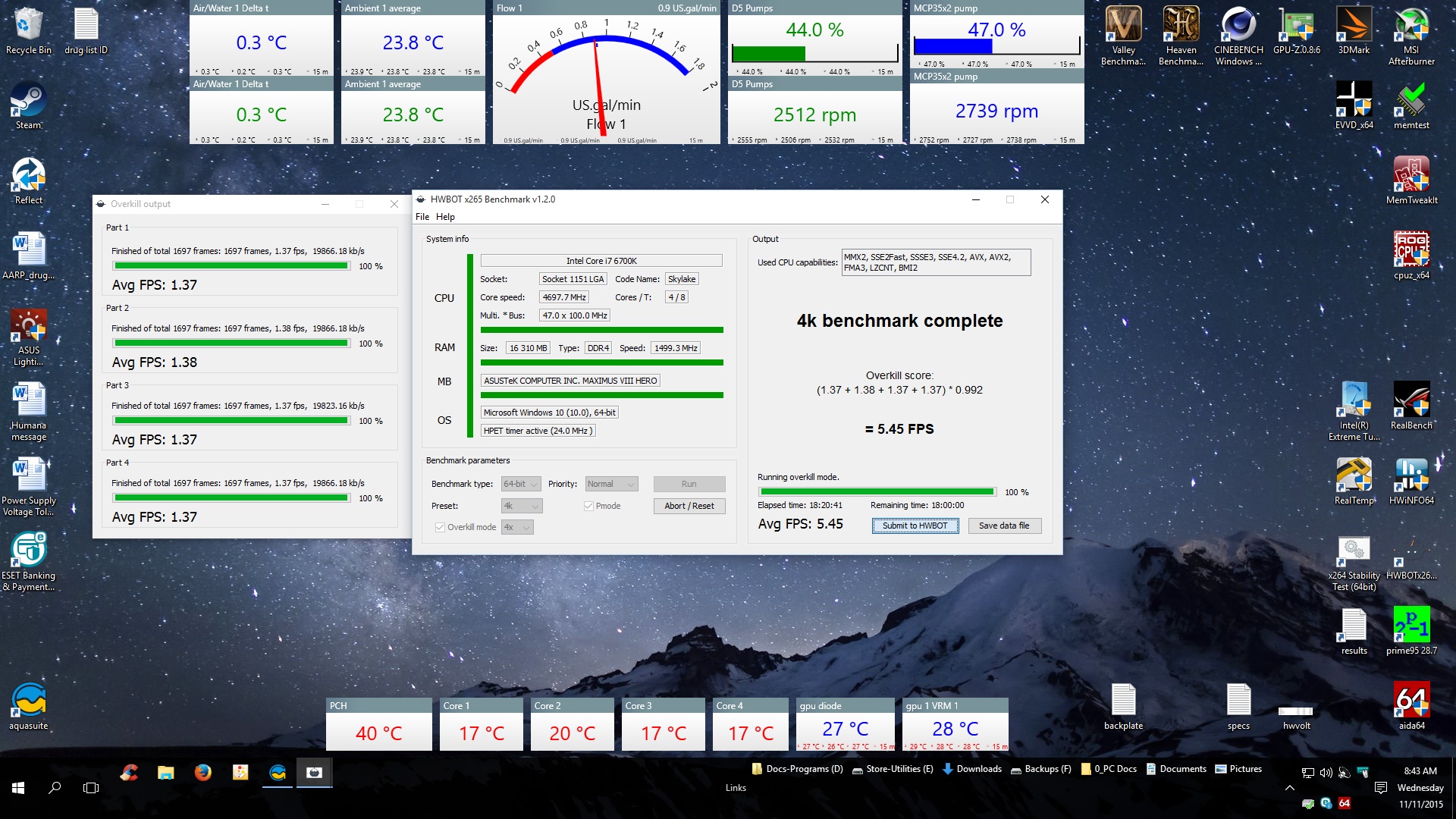Open the EVVD_x64 desktop icon
1456x819 pixels.
point(1354,106)
